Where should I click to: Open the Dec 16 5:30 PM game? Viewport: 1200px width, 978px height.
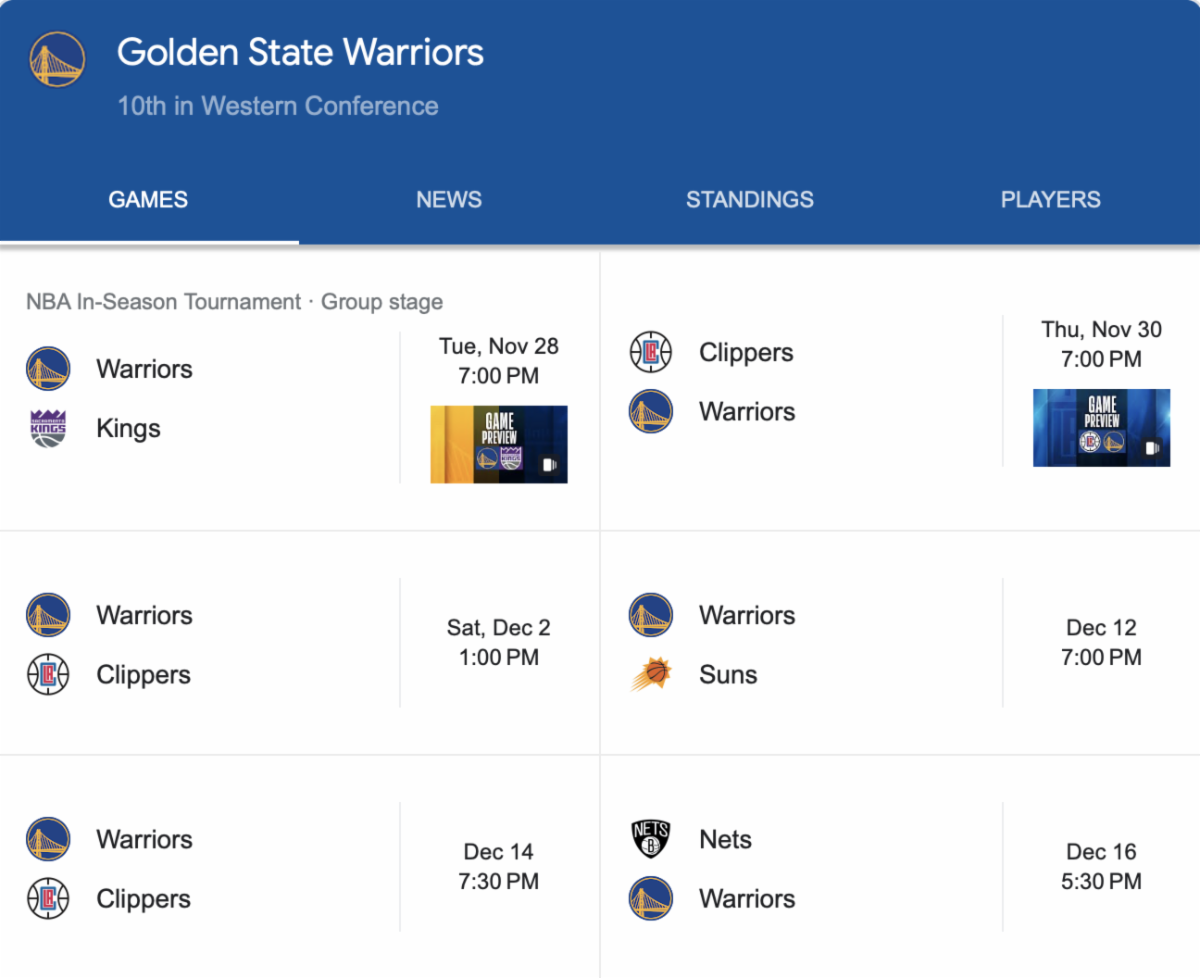coord(1101,866)
